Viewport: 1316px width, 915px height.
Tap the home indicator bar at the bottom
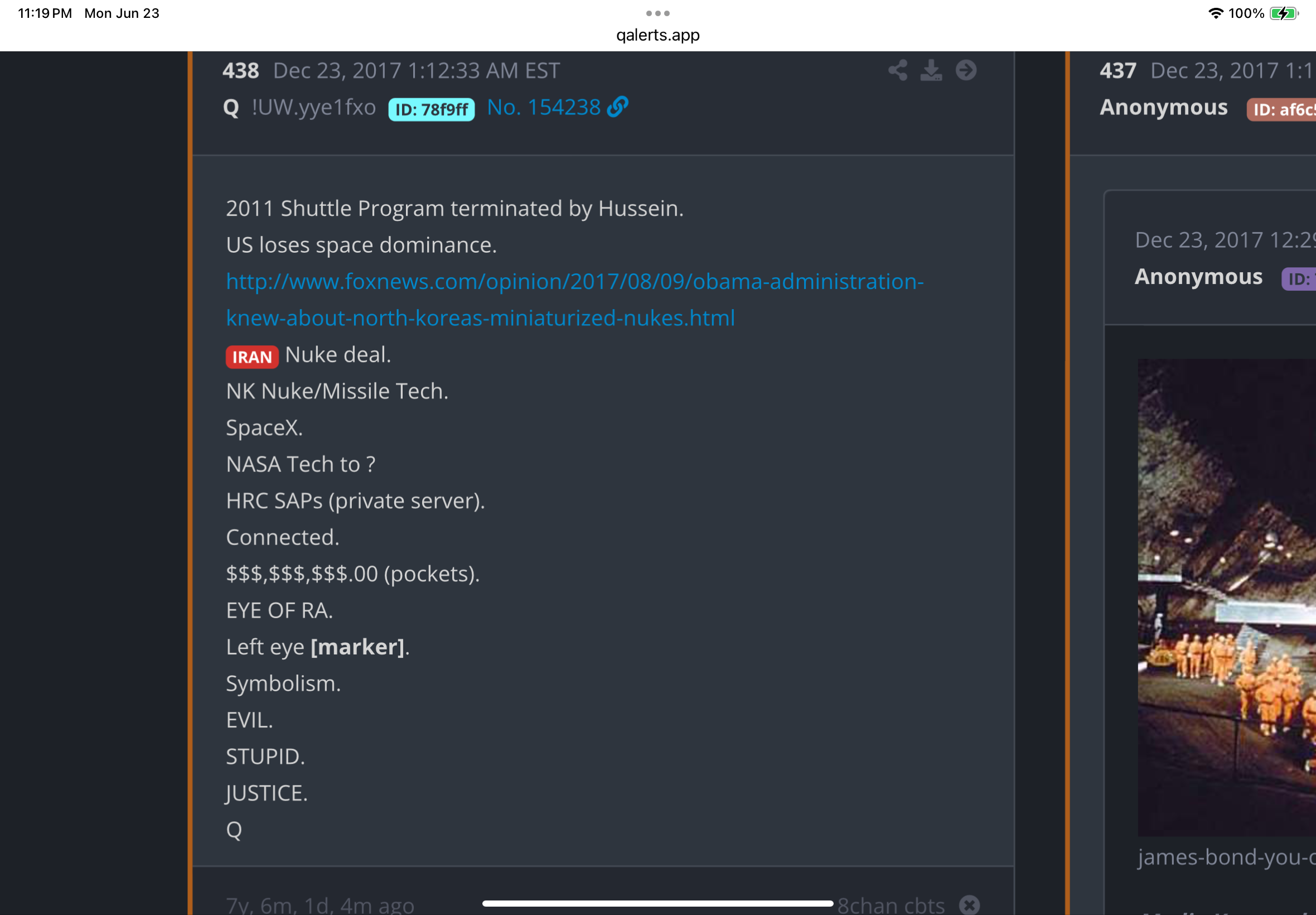657,903
